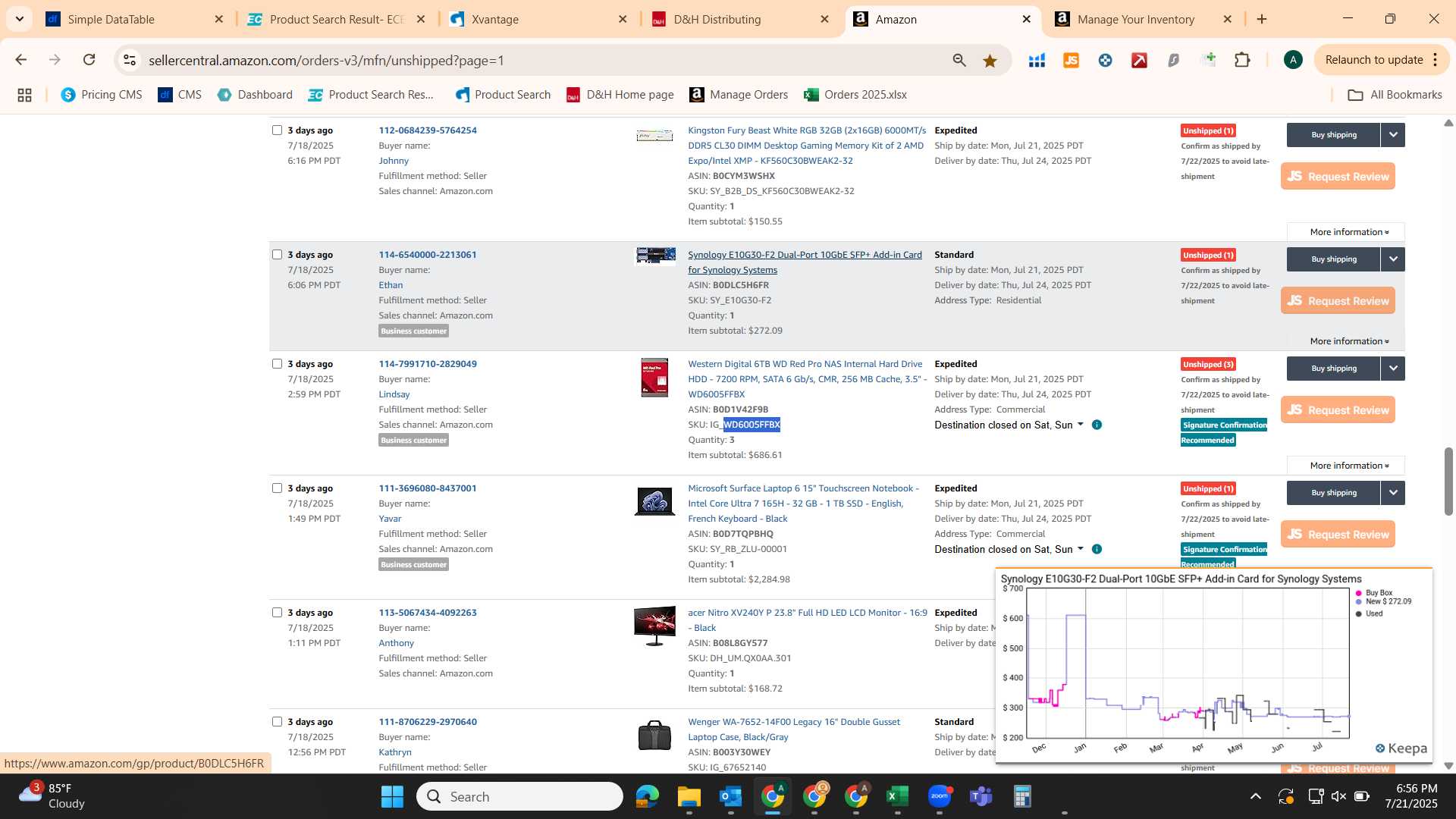
Task: Open Calculator from taskbar
Action: pos(1022,796)
